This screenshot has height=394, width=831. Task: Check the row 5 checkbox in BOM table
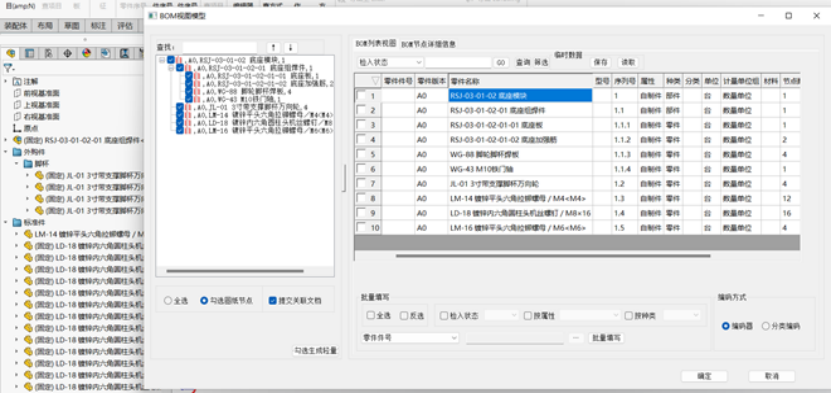coord(361,154)
